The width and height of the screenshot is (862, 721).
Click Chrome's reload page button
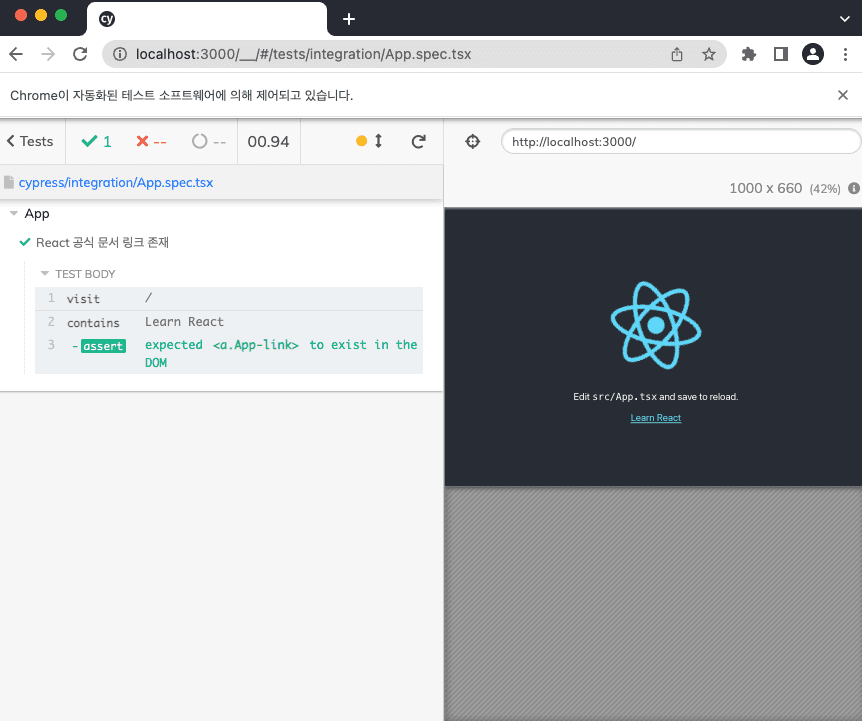(x=80, y=55)
